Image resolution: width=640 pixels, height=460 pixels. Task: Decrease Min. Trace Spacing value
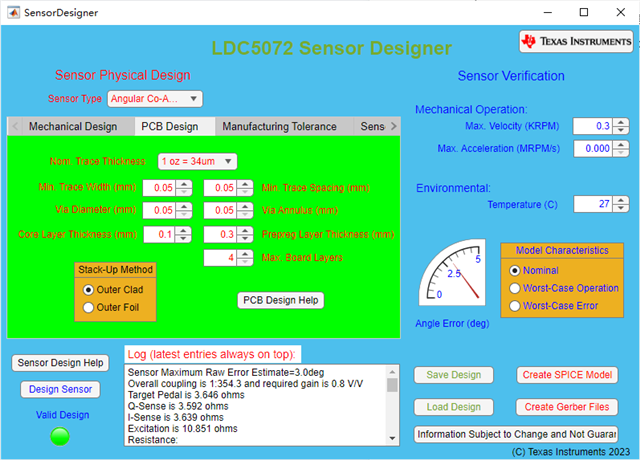[x=245, y=192]
